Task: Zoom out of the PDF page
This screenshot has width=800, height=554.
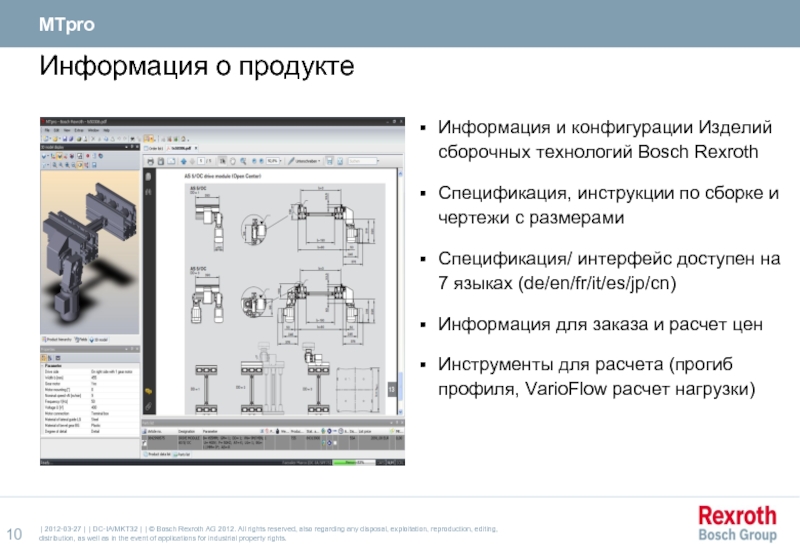Action: pos(254,161)
